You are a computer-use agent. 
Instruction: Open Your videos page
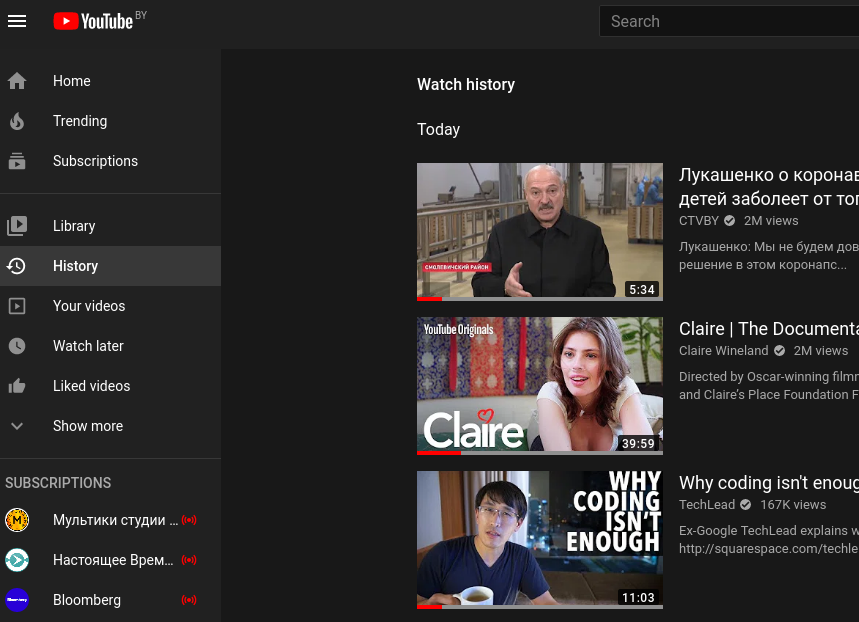[110, 306]
